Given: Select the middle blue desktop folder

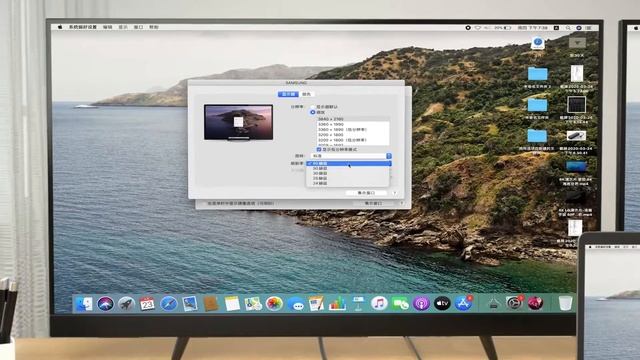Looking at the screenshot, I should point(538,105).
